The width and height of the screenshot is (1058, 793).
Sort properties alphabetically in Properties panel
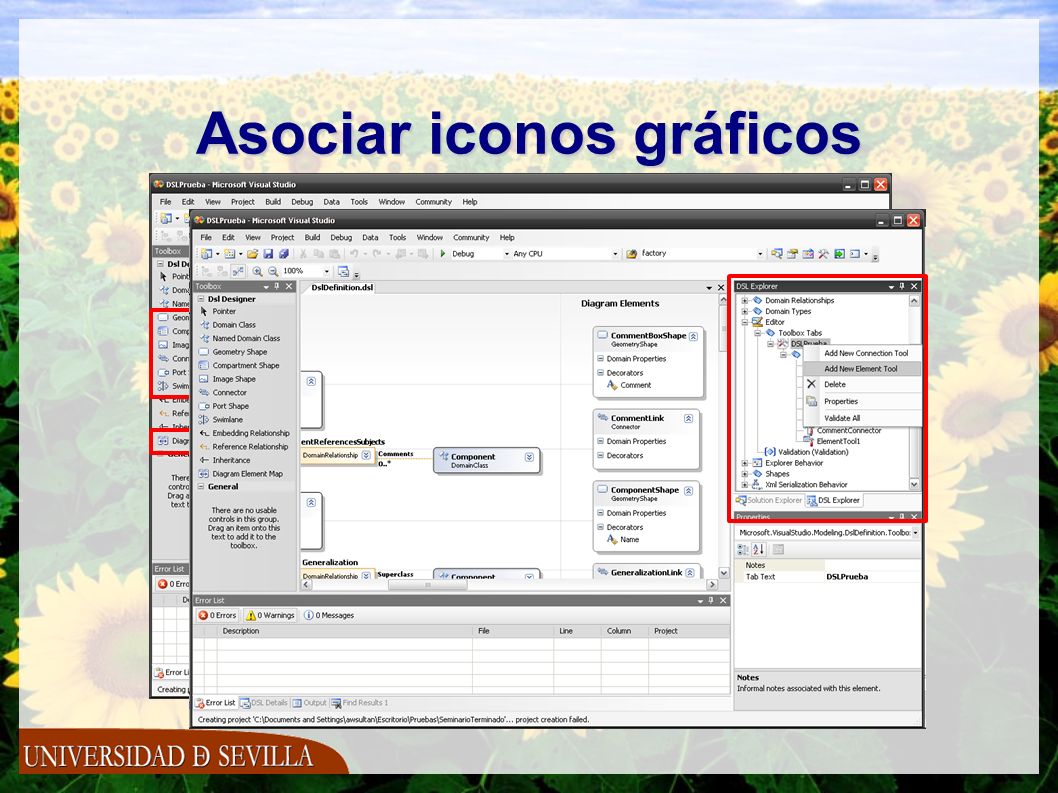click(x=758, y=549)
